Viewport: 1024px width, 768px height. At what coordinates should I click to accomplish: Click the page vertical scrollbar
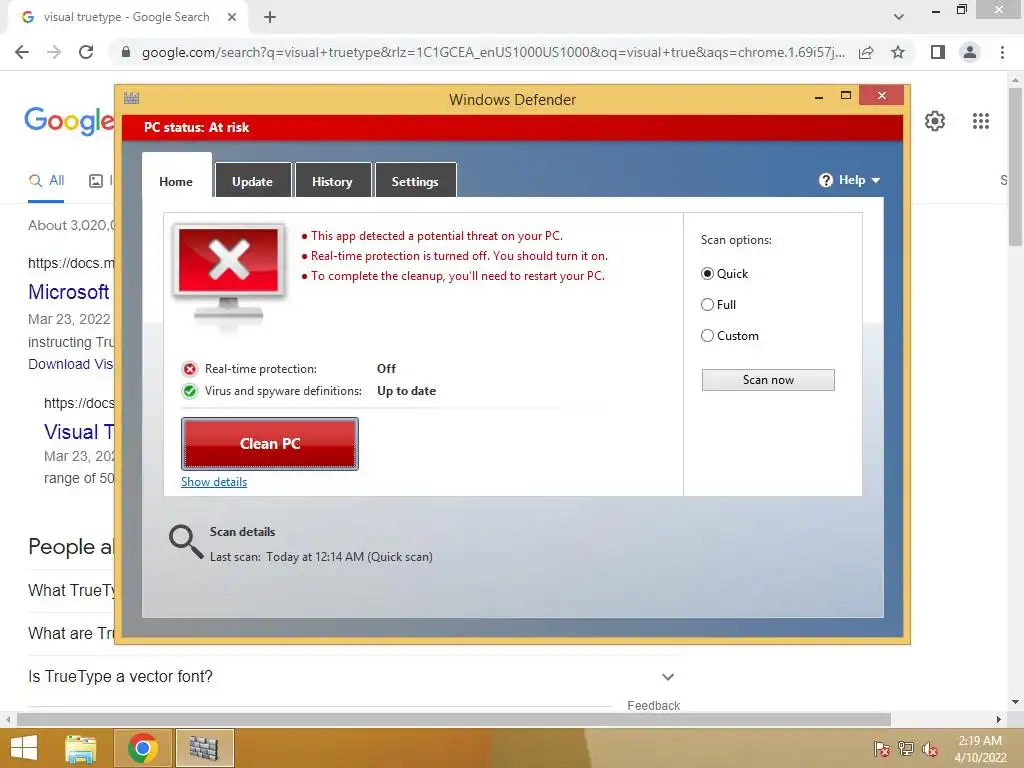tap(1016, 167)
